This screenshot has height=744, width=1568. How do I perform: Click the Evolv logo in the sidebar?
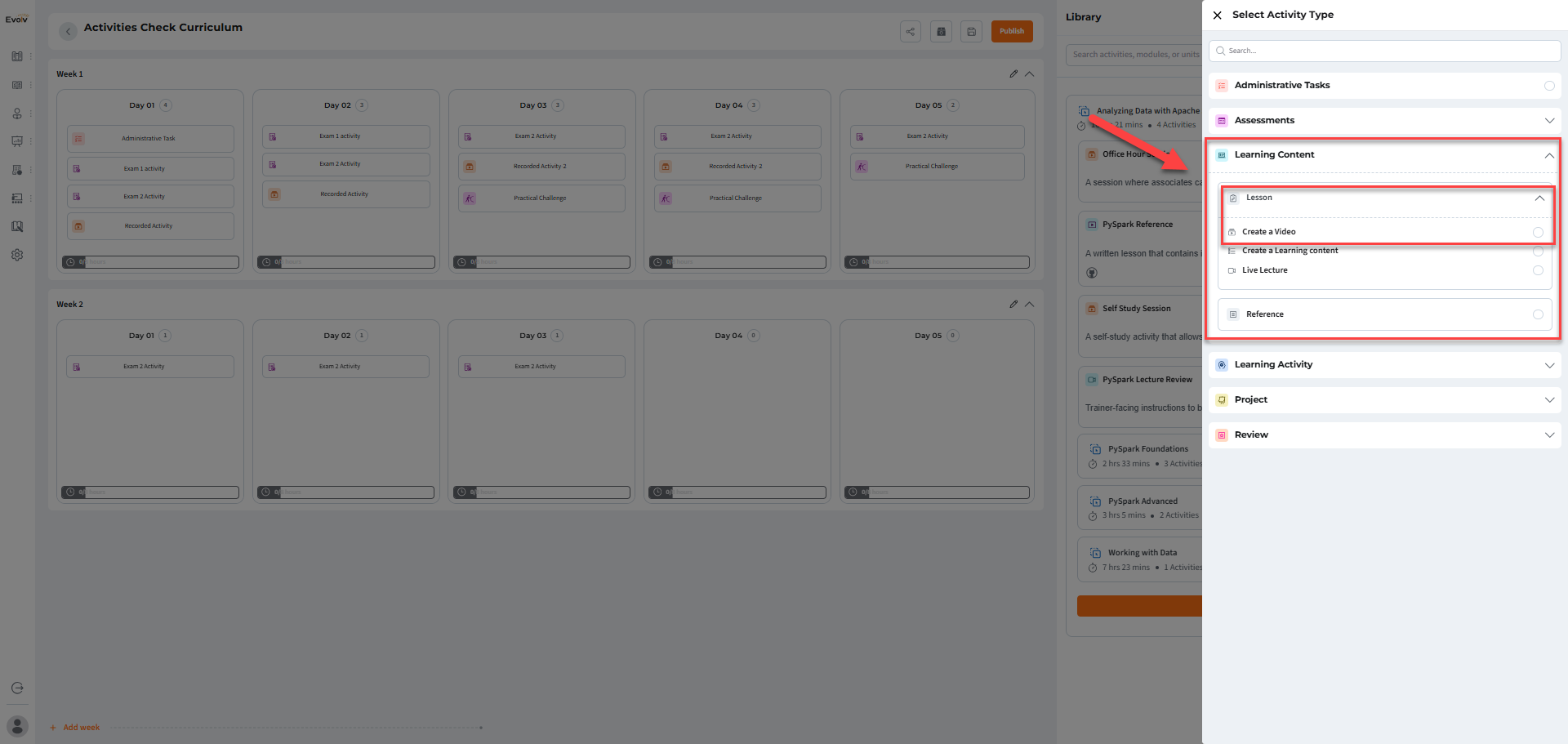click(17, 20)
